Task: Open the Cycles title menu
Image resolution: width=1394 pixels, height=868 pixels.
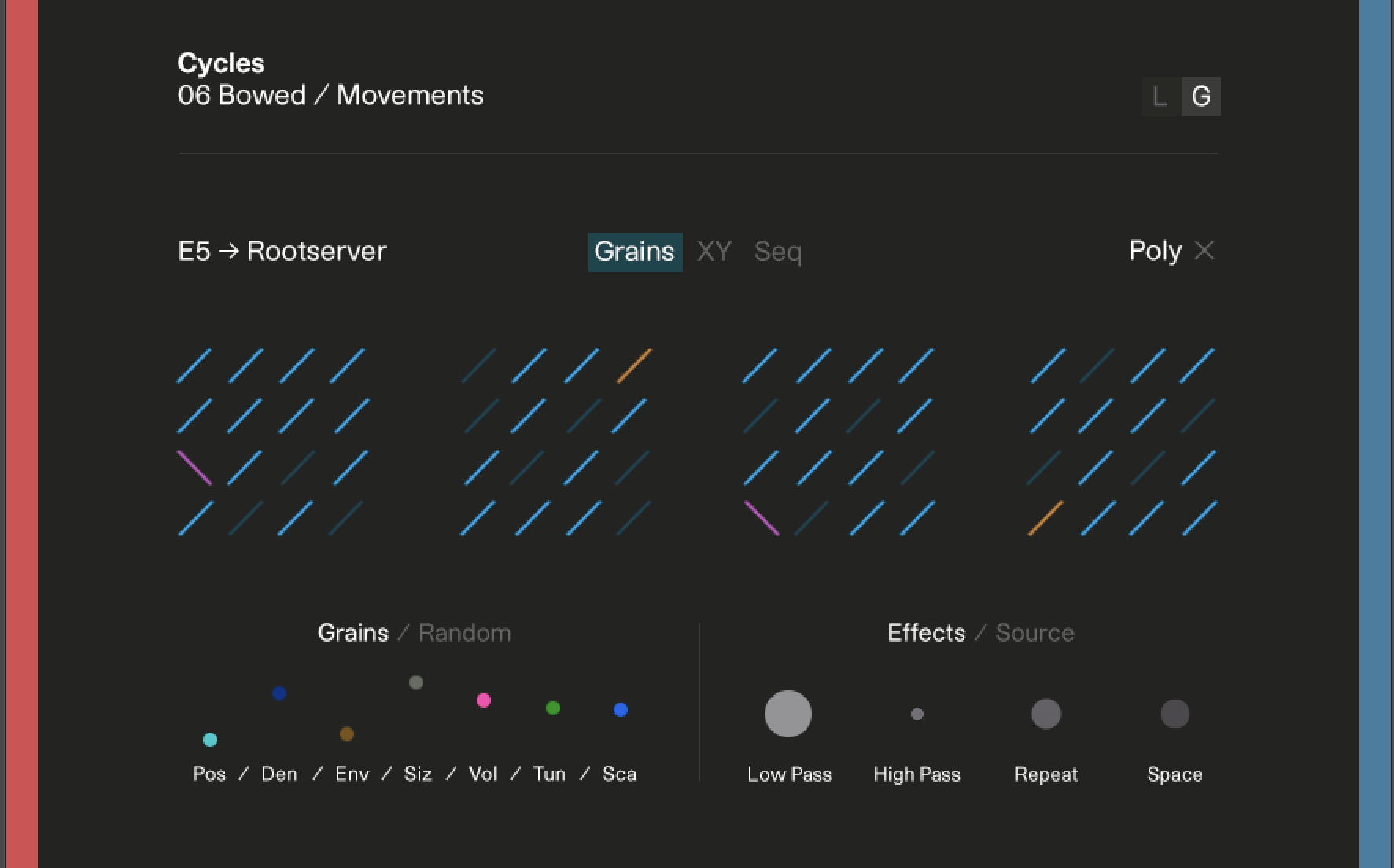Action: coord(221,63)
